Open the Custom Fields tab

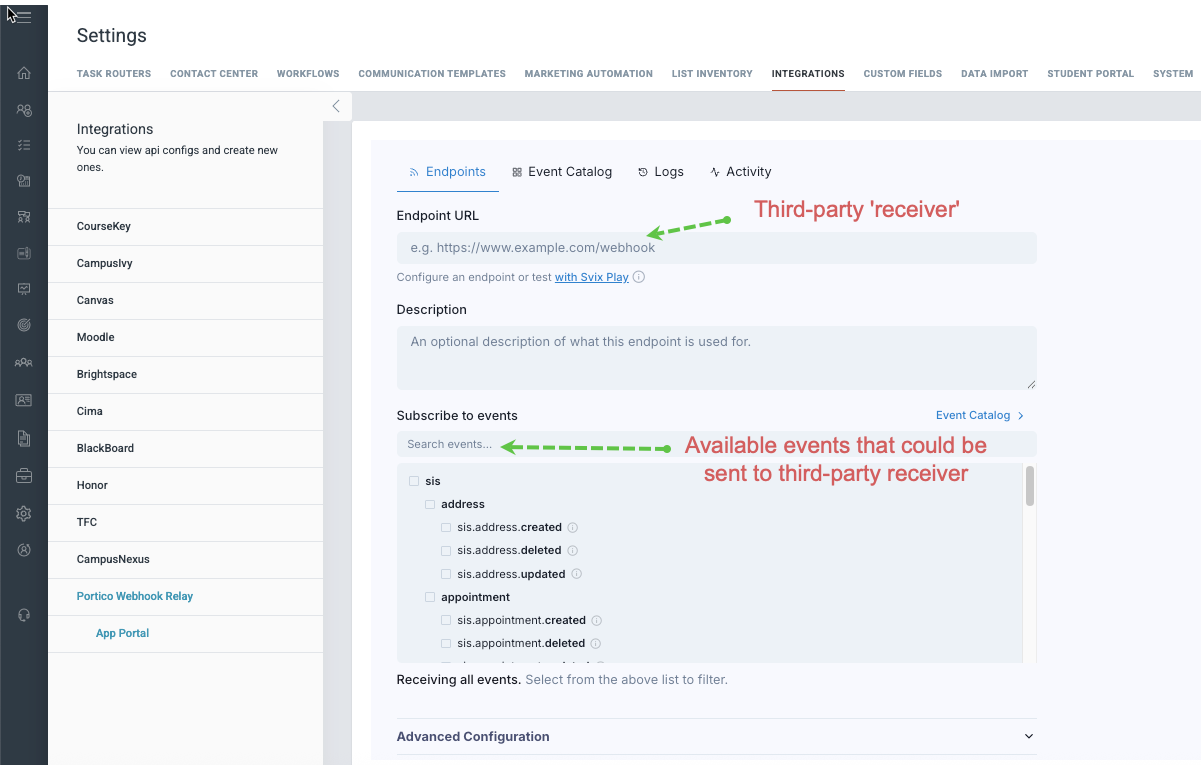click(x=903, y=74)
